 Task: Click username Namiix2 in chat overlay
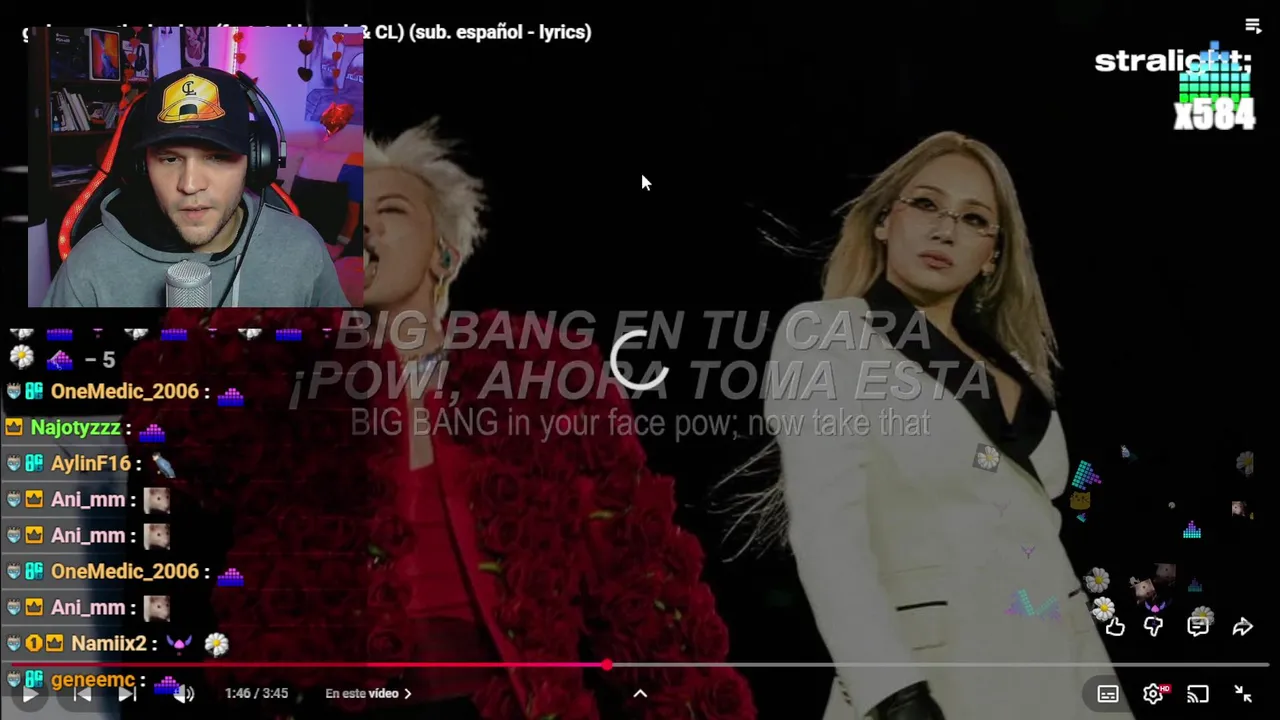click(108, 644)
